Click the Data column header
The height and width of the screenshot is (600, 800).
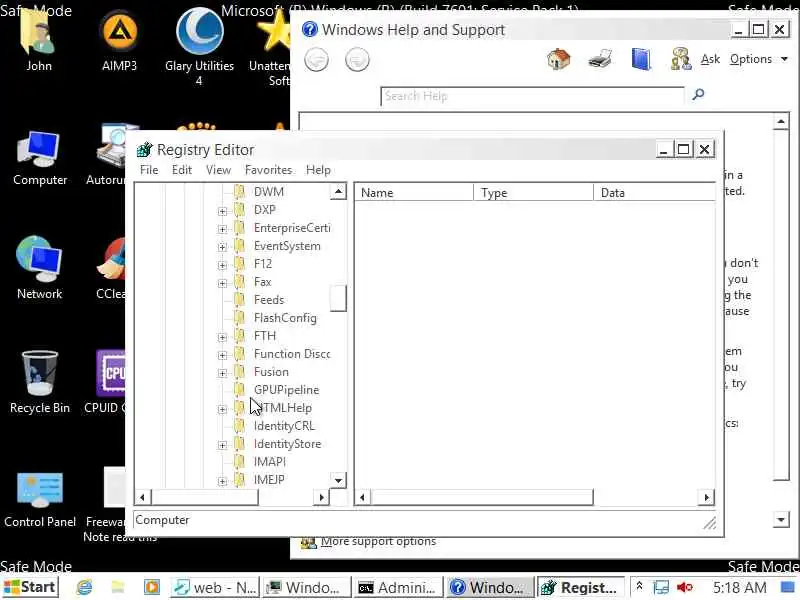(655, 193)
